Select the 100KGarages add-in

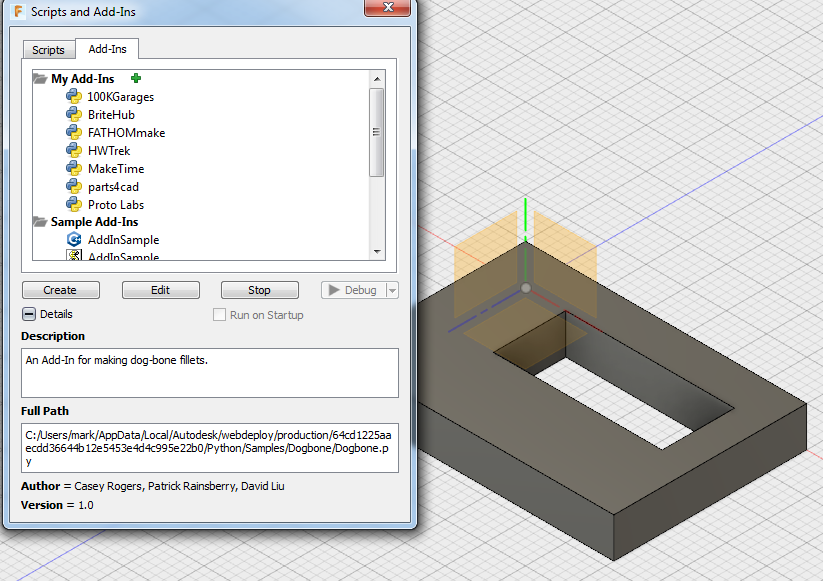(121, 97)
